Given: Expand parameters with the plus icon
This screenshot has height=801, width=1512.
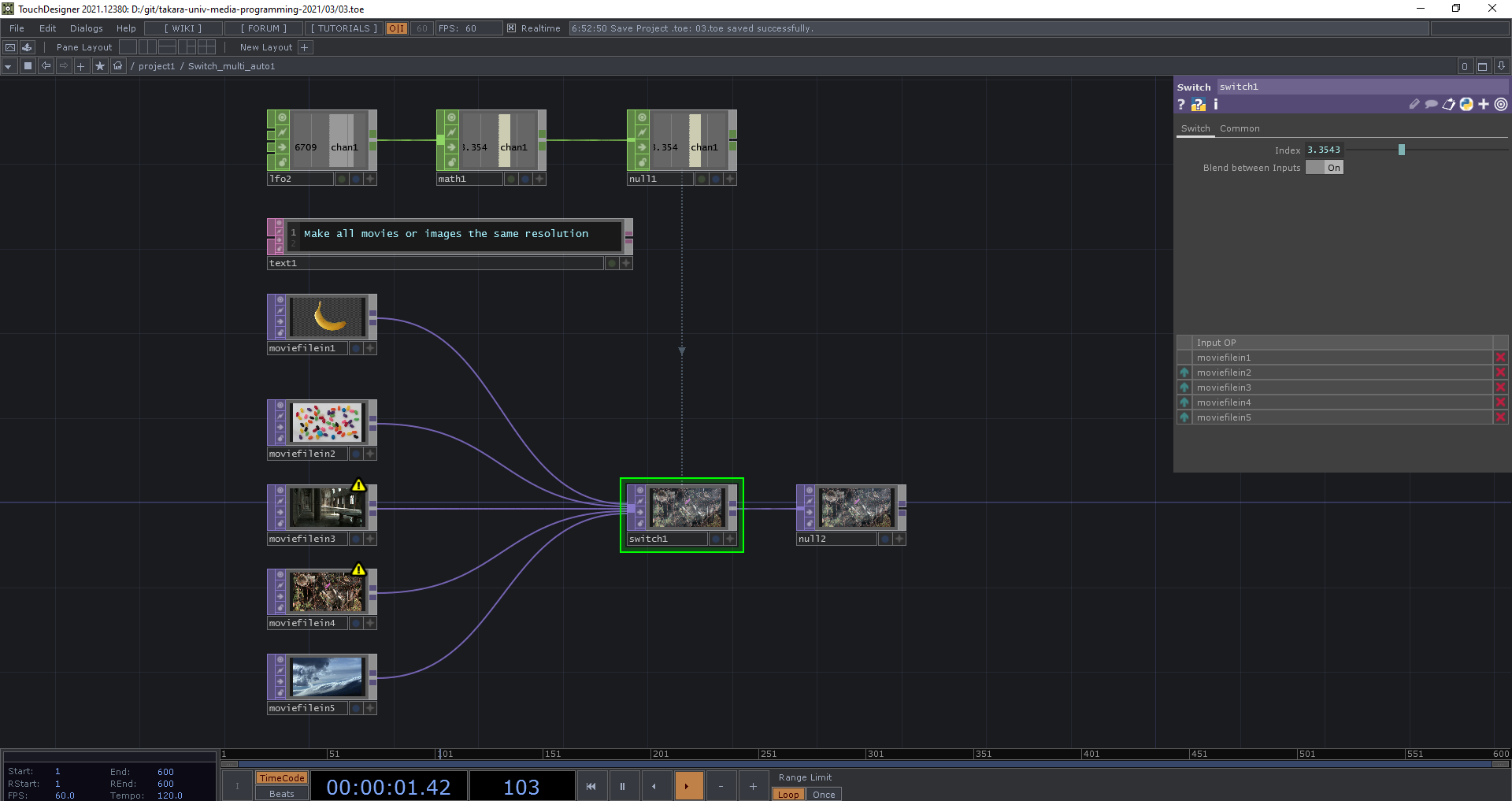Looking at the screenshot, I should point(1484,105).
